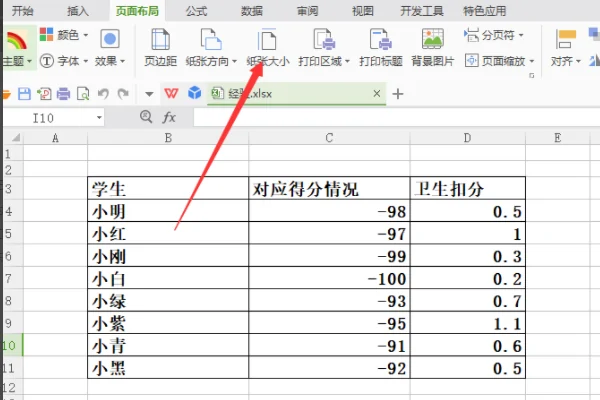Switch to the 开始 (Home) tab
Screen dimensions: 600x400
22,11
